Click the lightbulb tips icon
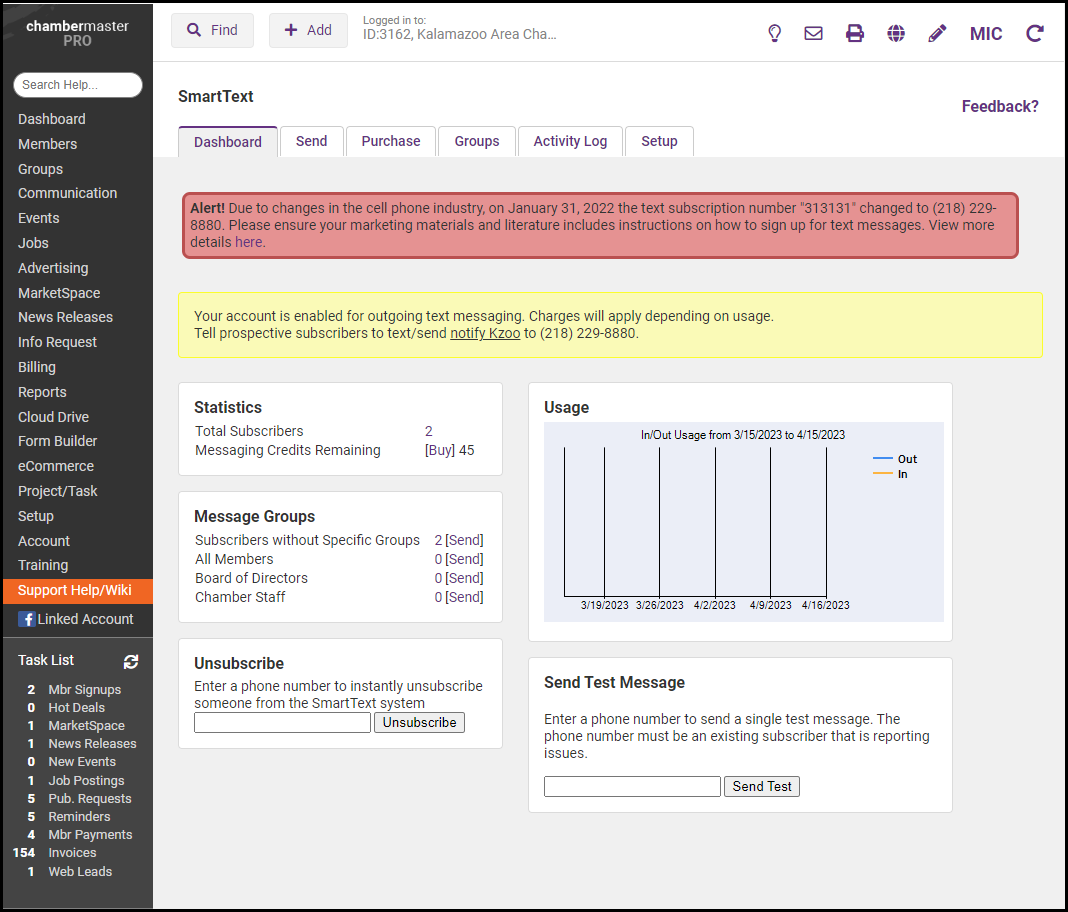The height and width of the screenshot is (912, 1068). pos(774,33)
